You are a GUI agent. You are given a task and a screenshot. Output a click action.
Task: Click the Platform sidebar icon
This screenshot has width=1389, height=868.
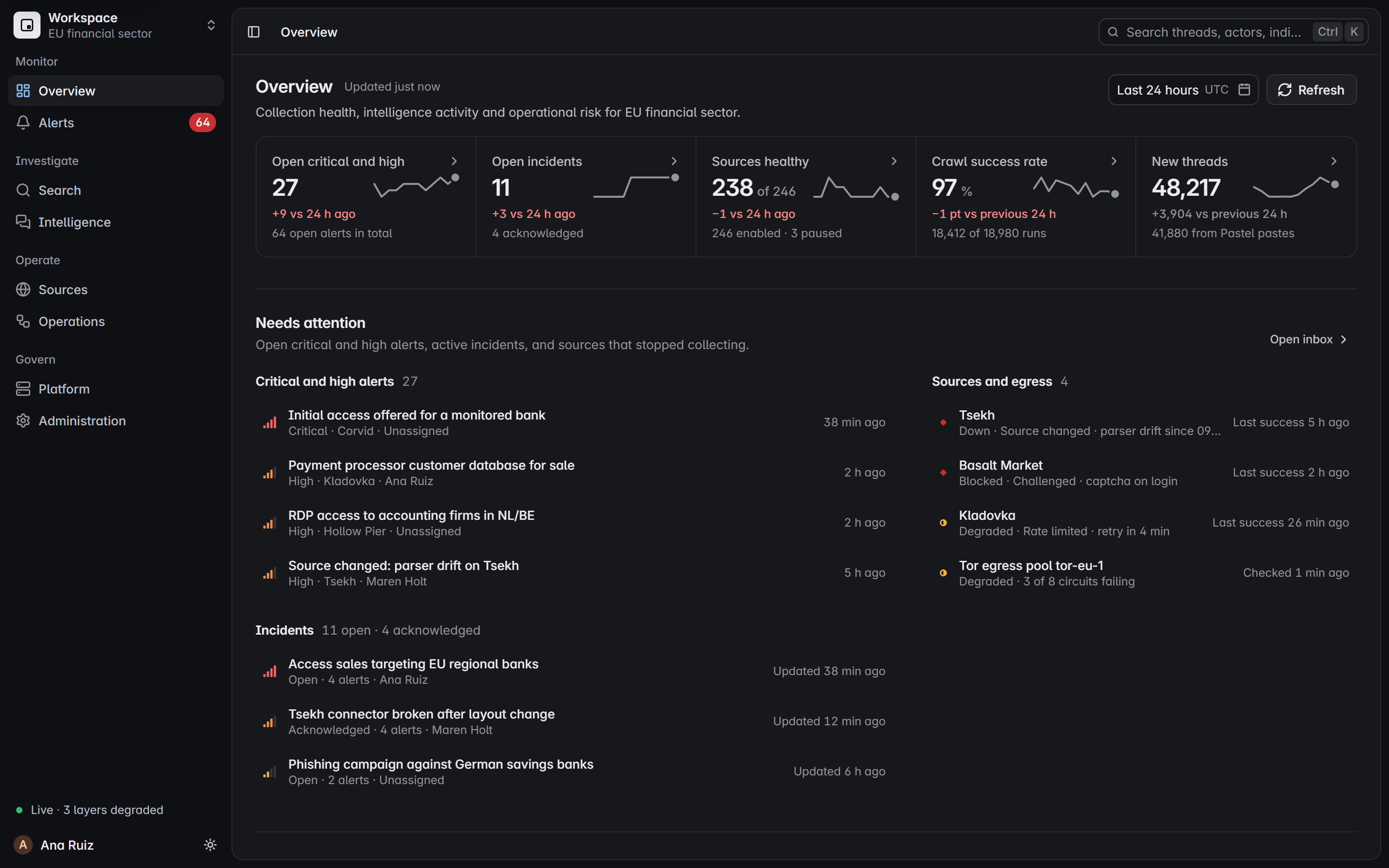[x=23, y=389]
